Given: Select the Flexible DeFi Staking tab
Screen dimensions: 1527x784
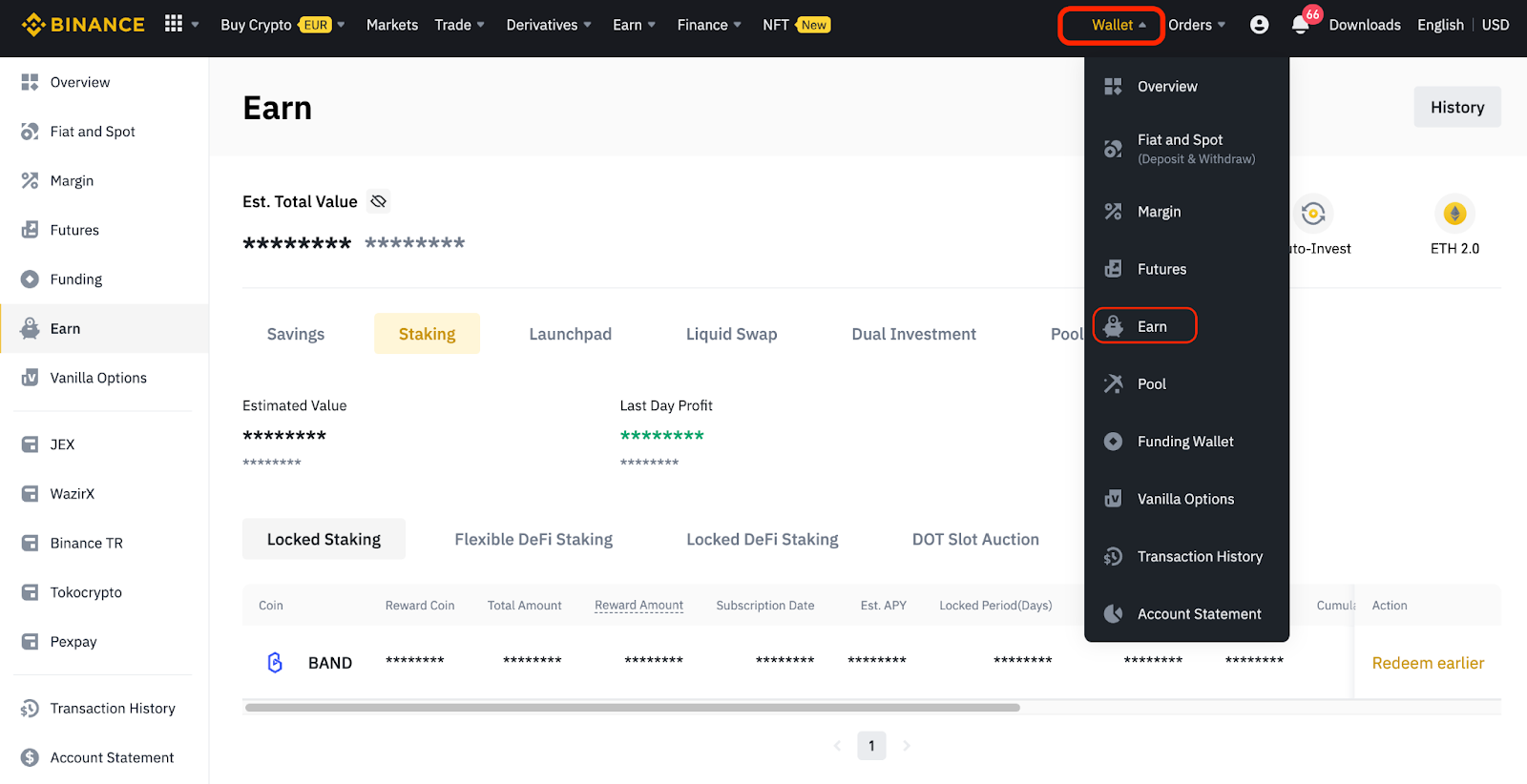Looking at the screenshot, I should click(x=533, y=540).
